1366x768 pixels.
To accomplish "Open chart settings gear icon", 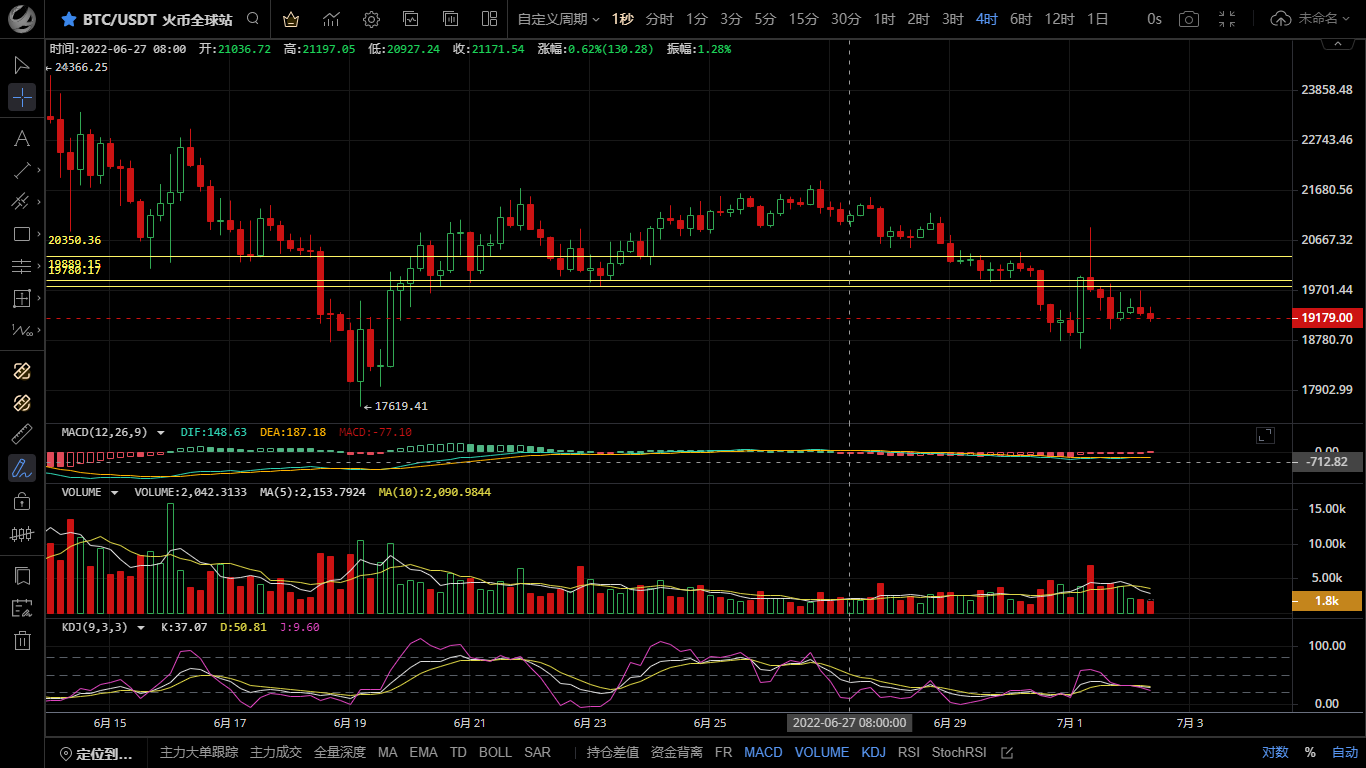I will tap(371, 19).
